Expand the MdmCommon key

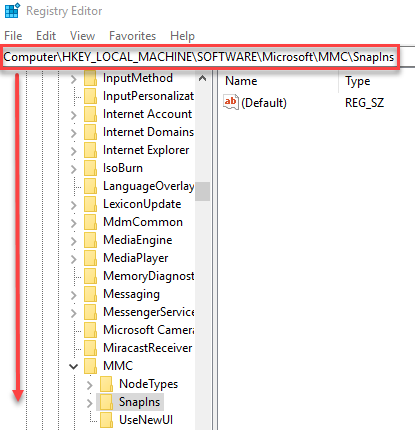pos(74,223)
